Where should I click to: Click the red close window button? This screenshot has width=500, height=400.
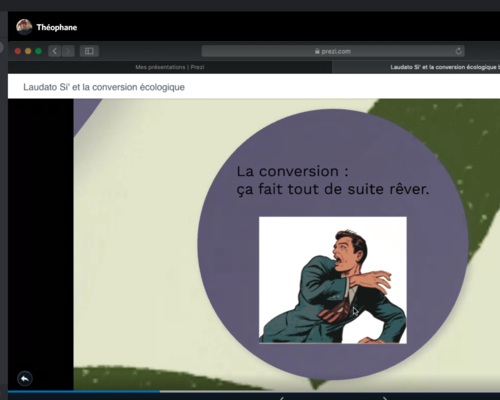click(x=18, y=51)
